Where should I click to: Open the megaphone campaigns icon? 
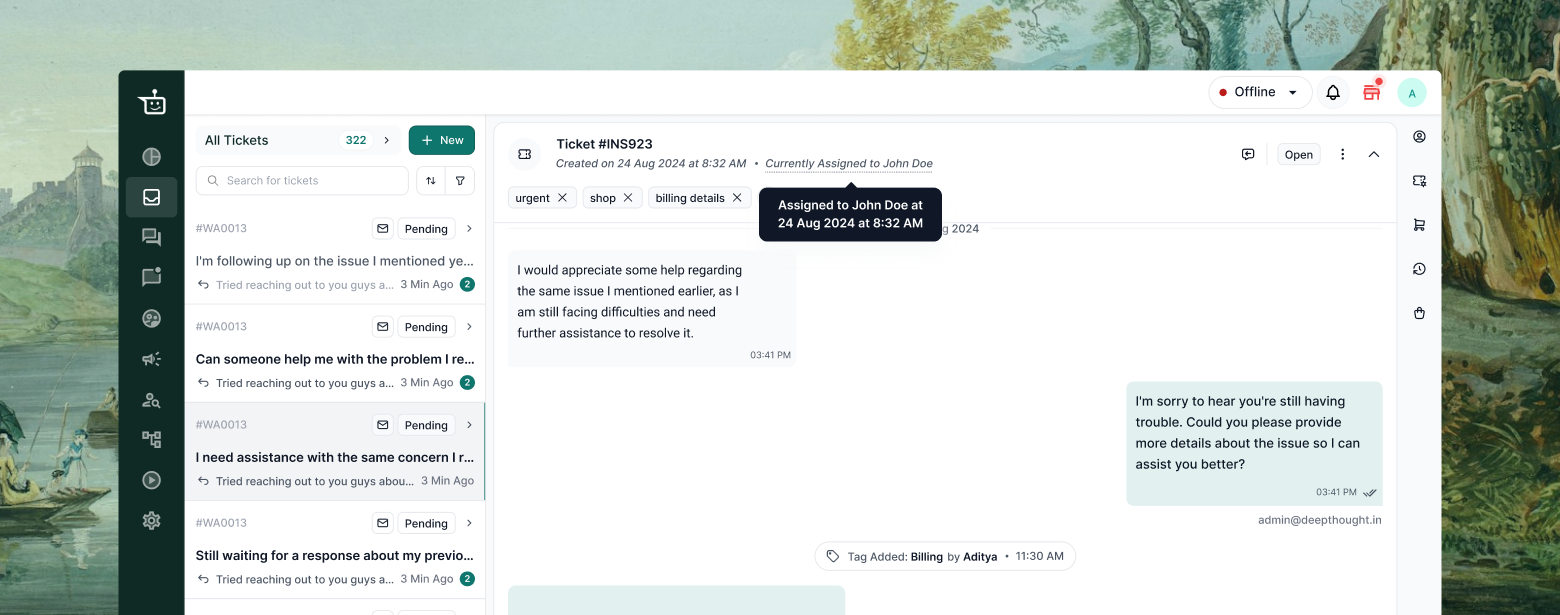pos(152,359)
